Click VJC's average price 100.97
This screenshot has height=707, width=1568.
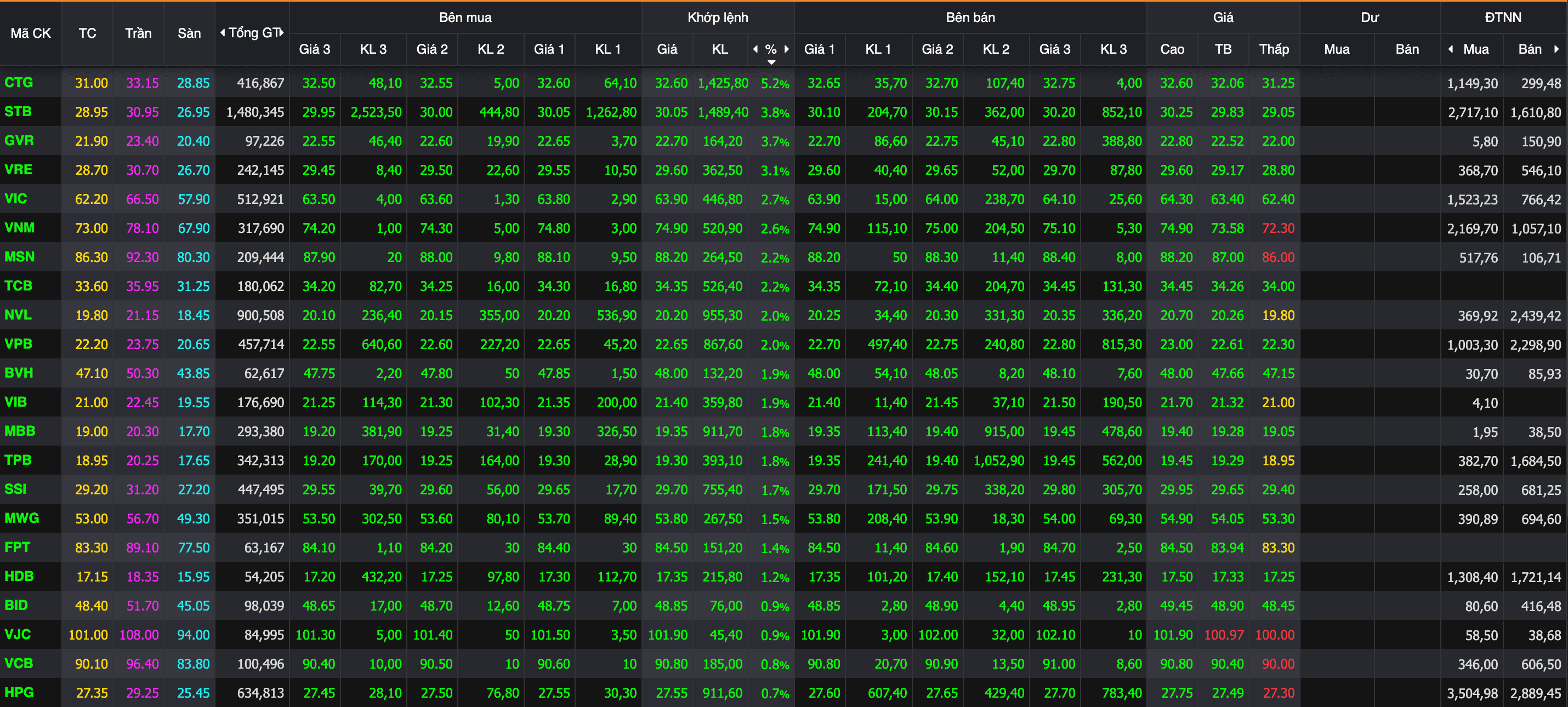pos(1224,635)
